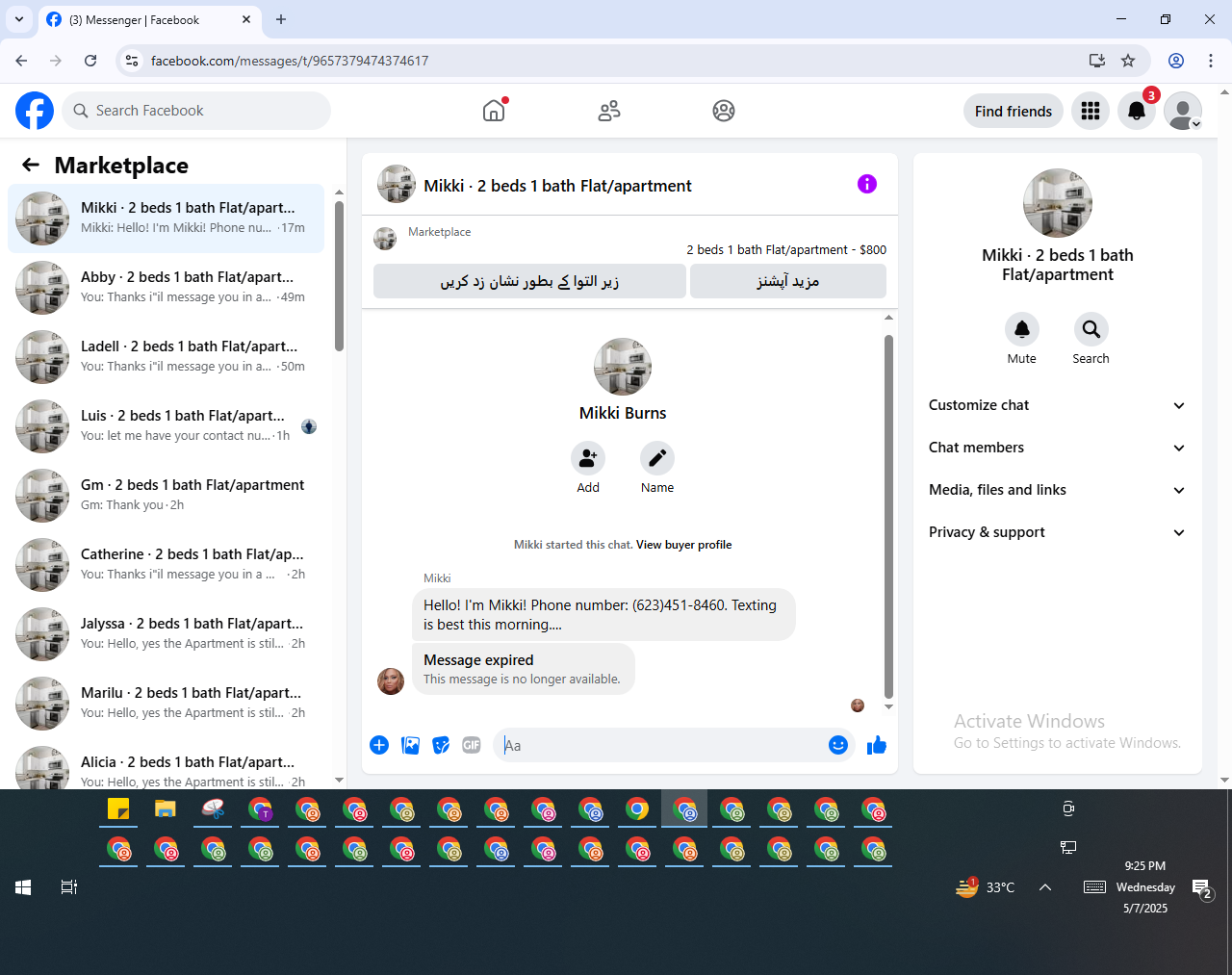The height and width of the screenshot is (975, 1232).
Task: Expand Media, files and links section
Action: (x=1057, y=490)
